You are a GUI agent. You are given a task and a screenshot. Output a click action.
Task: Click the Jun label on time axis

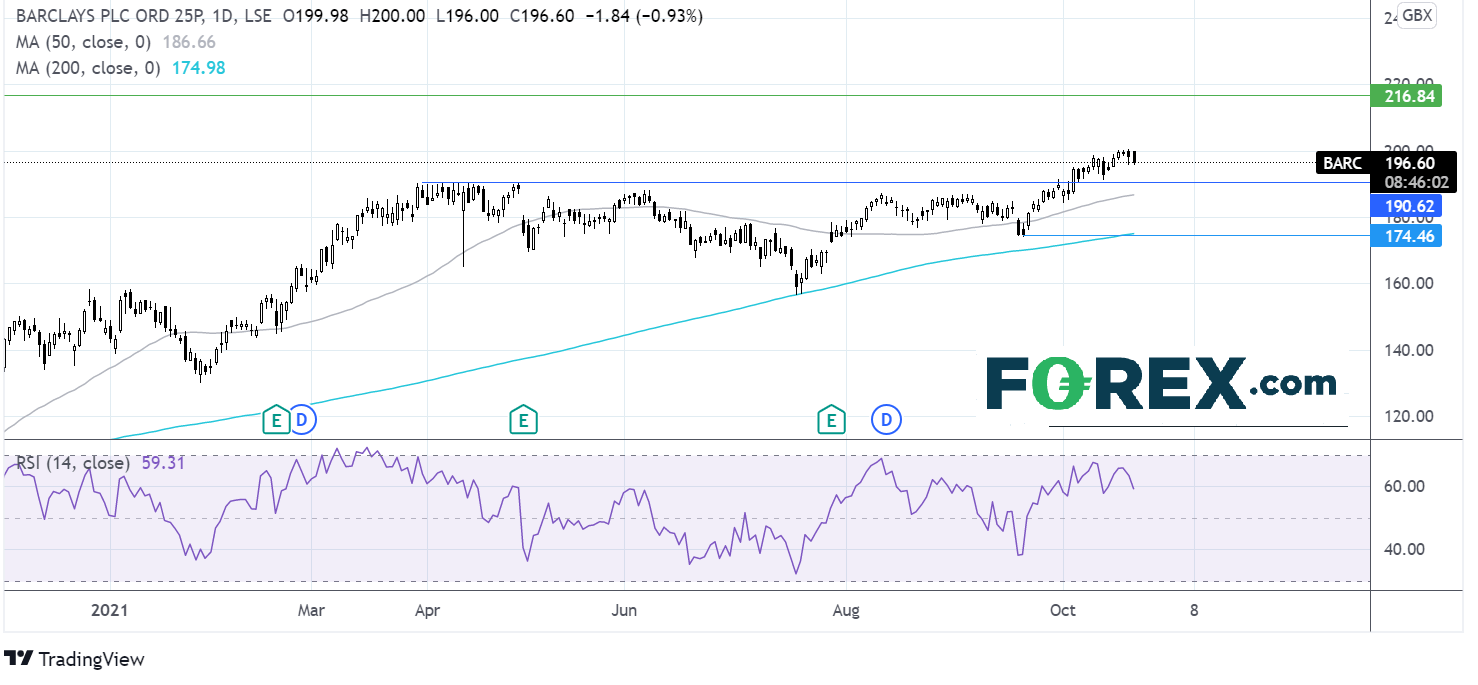coord(625,610)
